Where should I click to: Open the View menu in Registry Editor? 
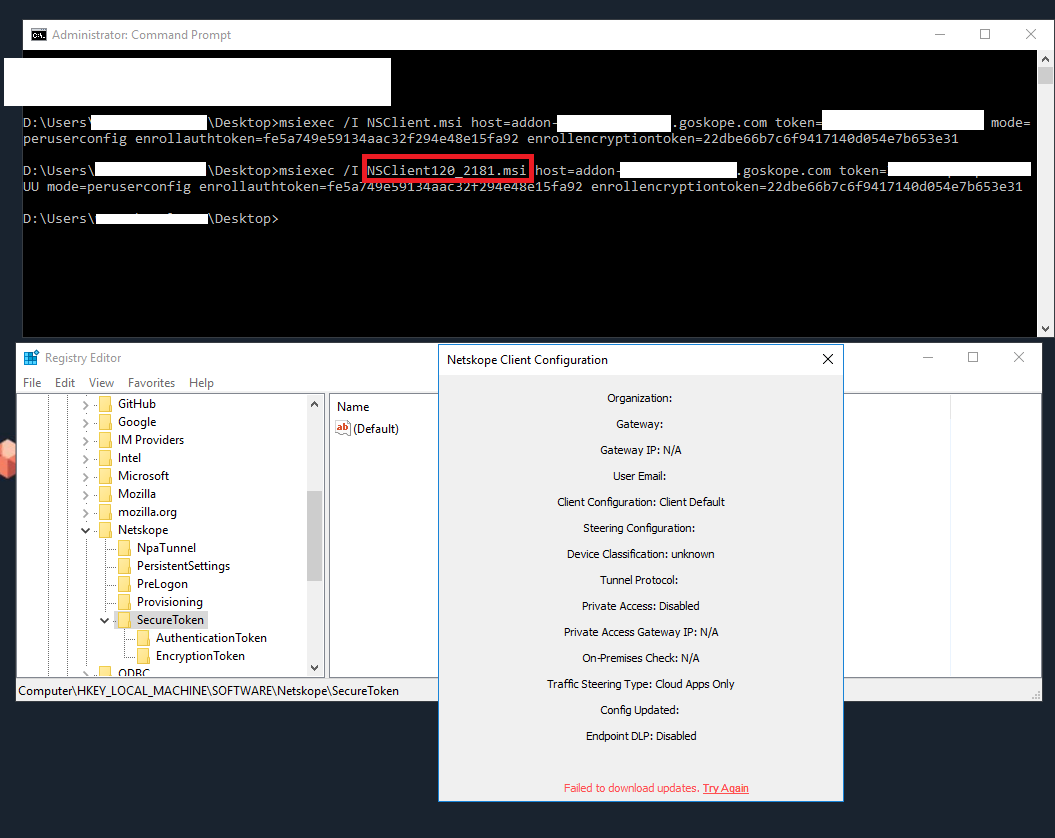101,382
